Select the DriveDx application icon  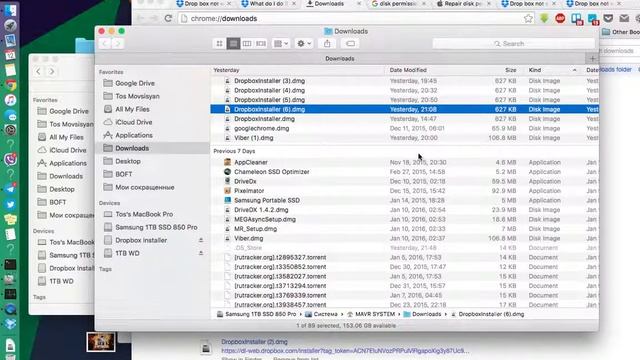pyautogui.click(x=227, y=181)
